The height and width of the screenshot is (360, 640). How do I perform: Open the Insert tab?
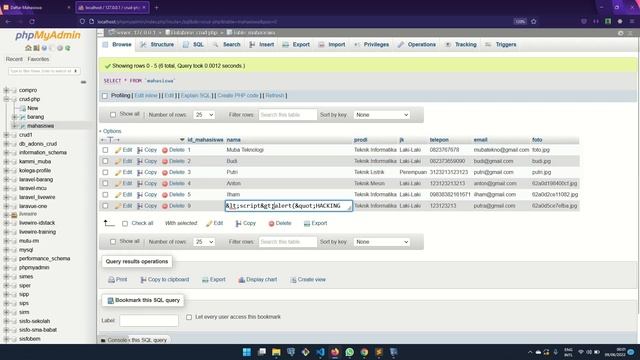pyautogui.click(x=262, y=44)
